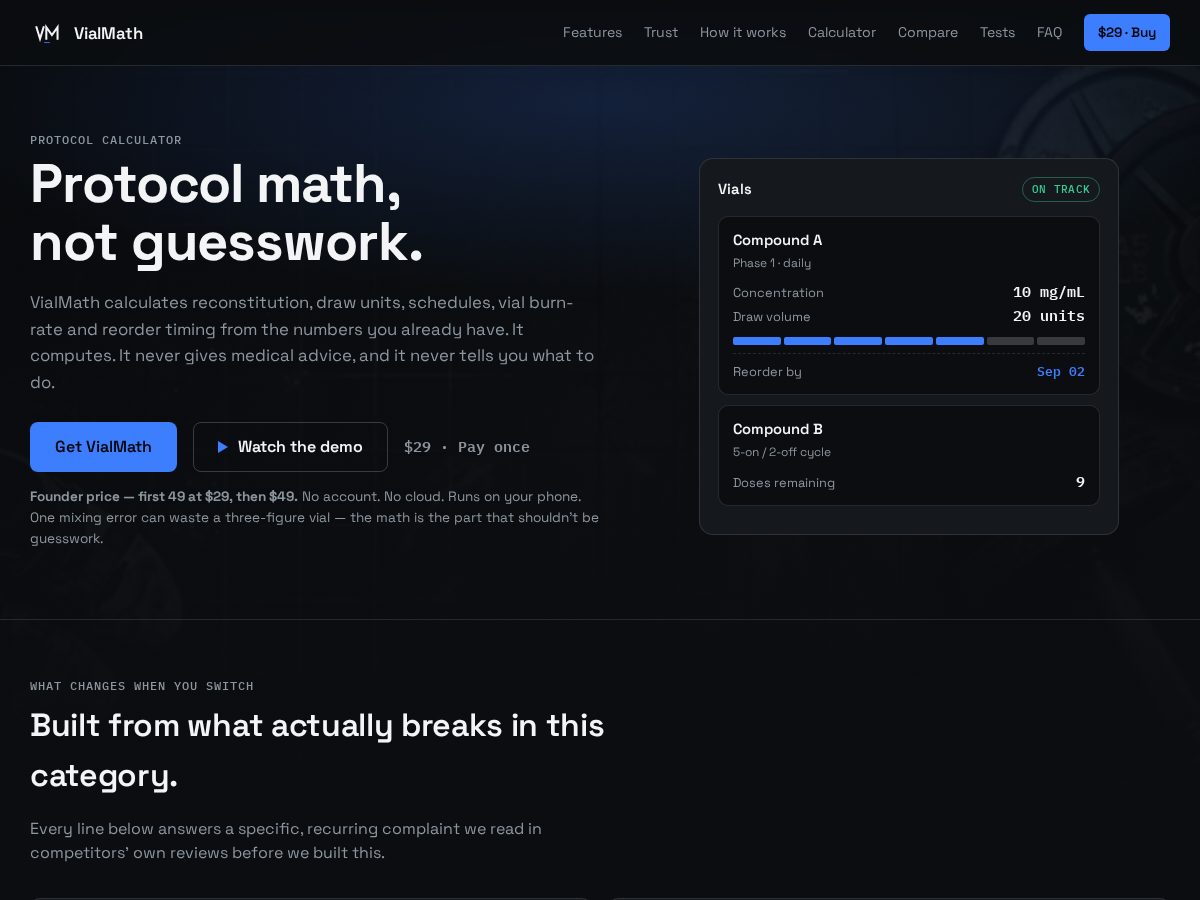Viewport: 1200px width, 900px height.
Task: Open How it works nav item
Action: [743, 33]
